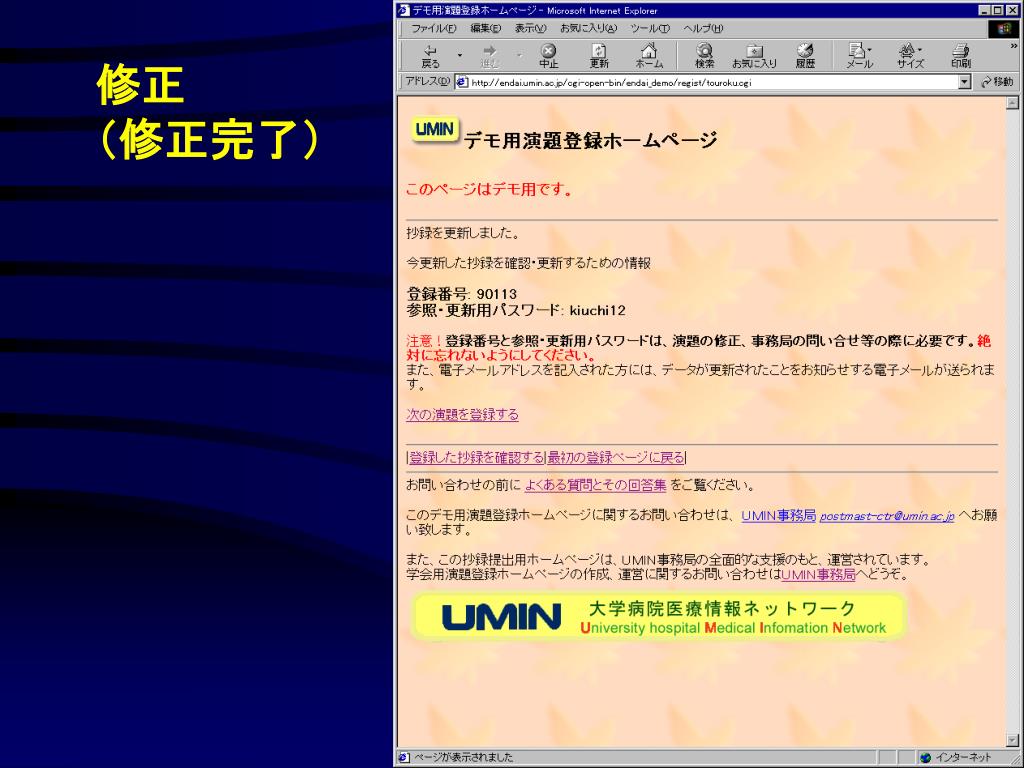Click the 最初の登録ページに戻る link

tap(616, 458)
